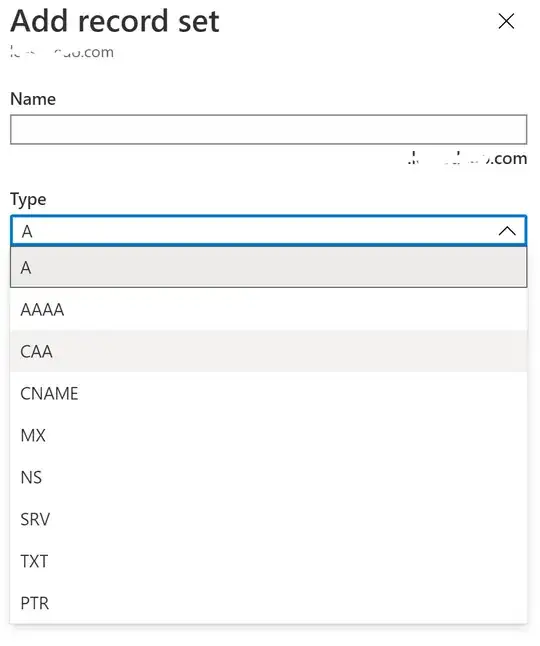Click the Add record set heading

pyautogui.click(x=115, y=21)
